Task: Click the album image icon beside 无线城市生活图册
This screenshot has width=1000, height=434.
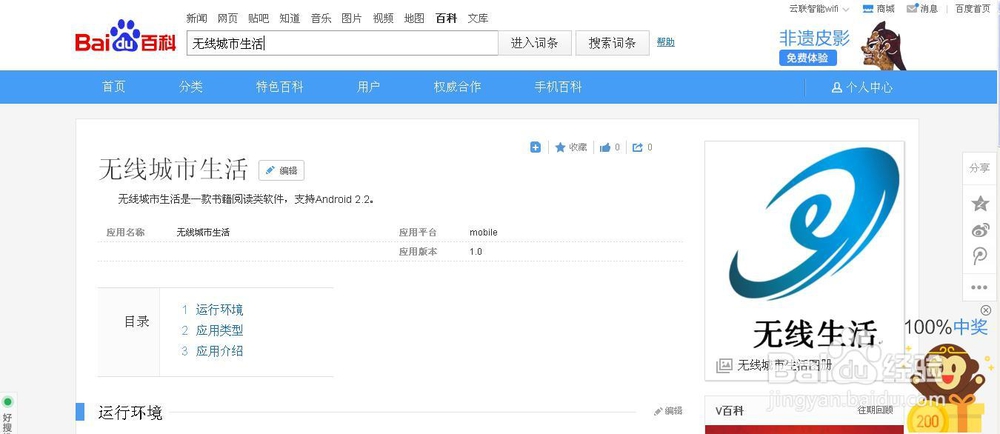Action: pyautogui.click(x=724, y=365)
